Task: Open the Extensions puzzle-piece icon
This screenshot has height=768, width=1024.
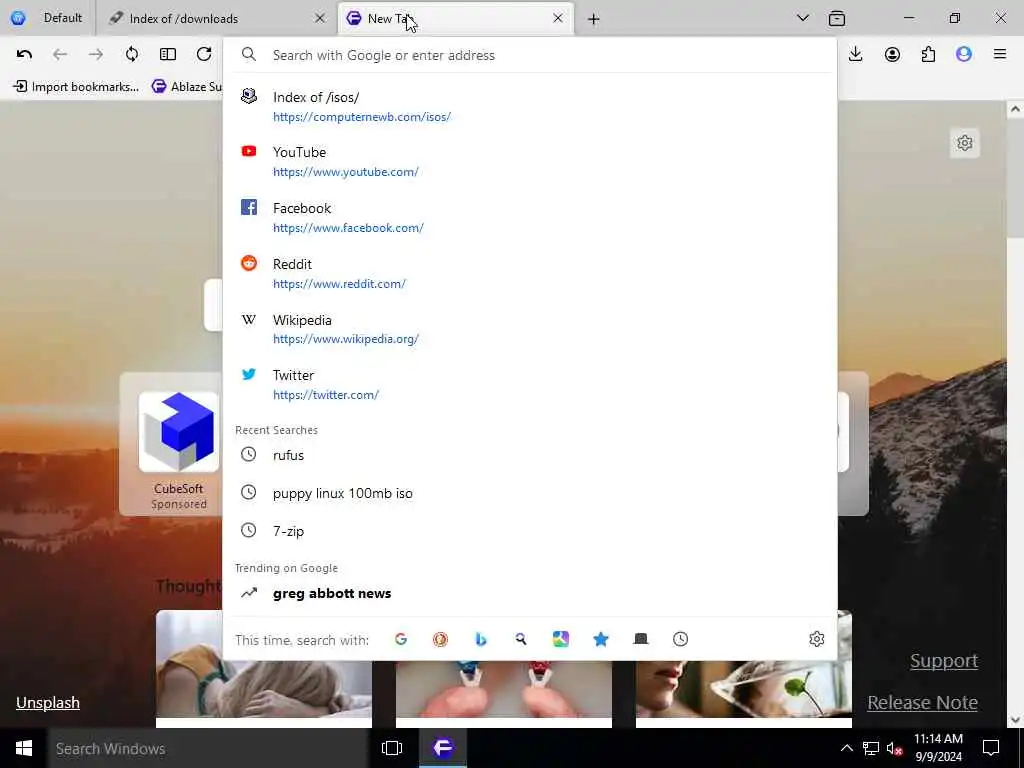Action: pyautogui.click(x=928, y=54)
